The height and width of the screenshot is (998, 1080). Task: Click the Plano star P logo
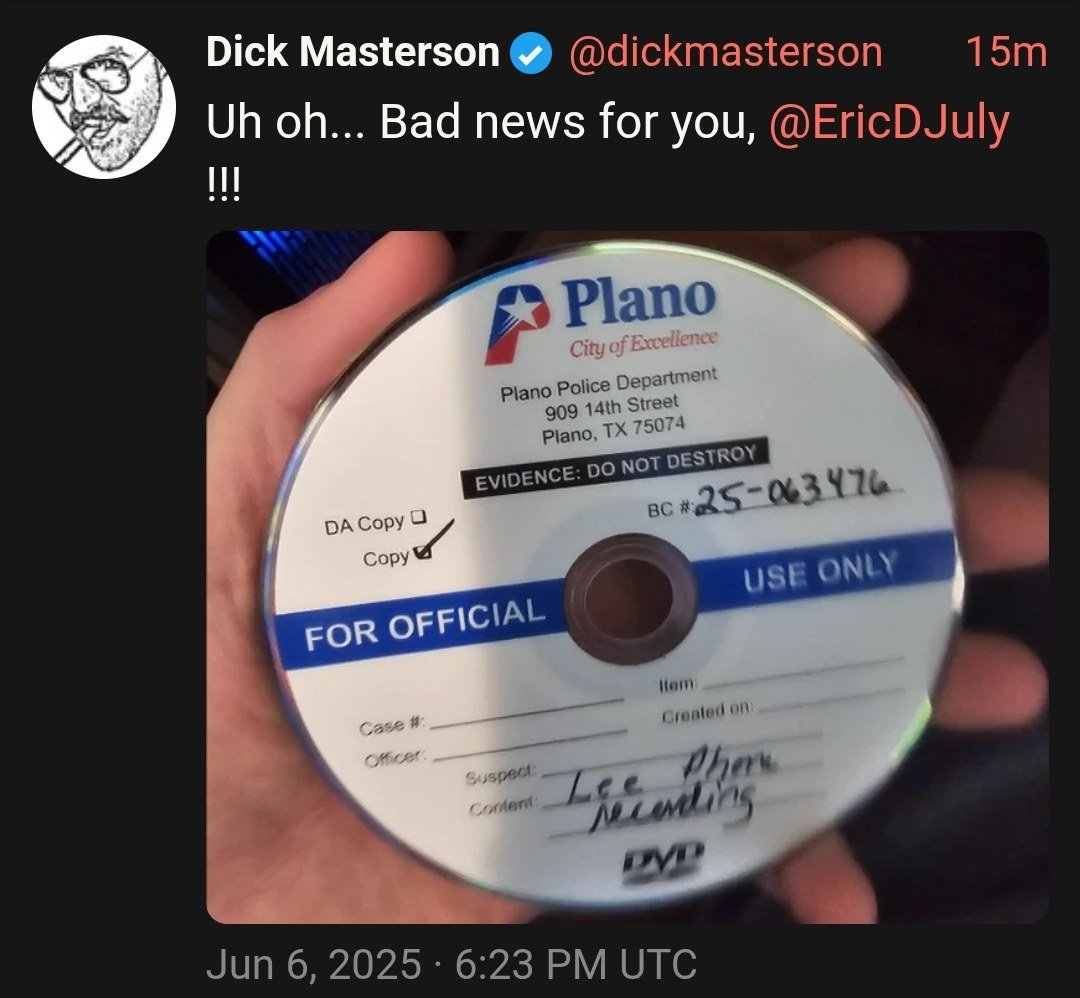coord(517,322)
